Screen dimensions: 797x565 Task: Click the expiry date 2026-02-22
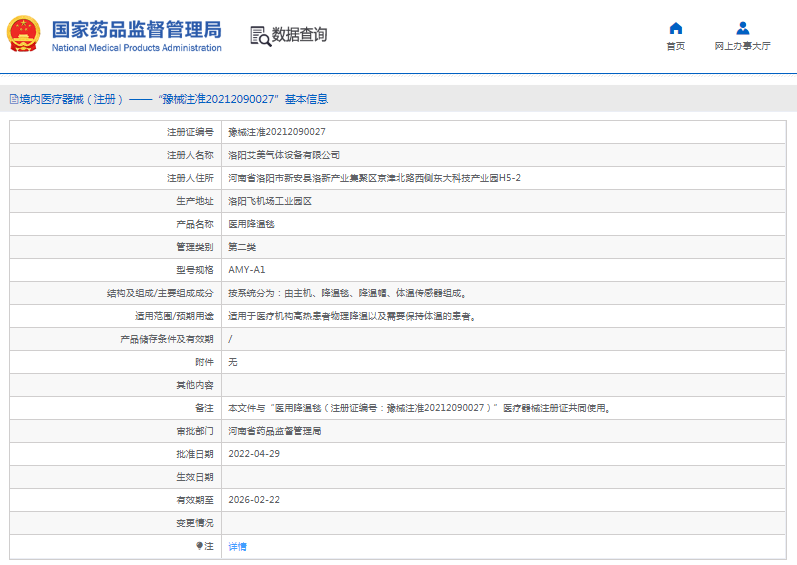(253, 500)
